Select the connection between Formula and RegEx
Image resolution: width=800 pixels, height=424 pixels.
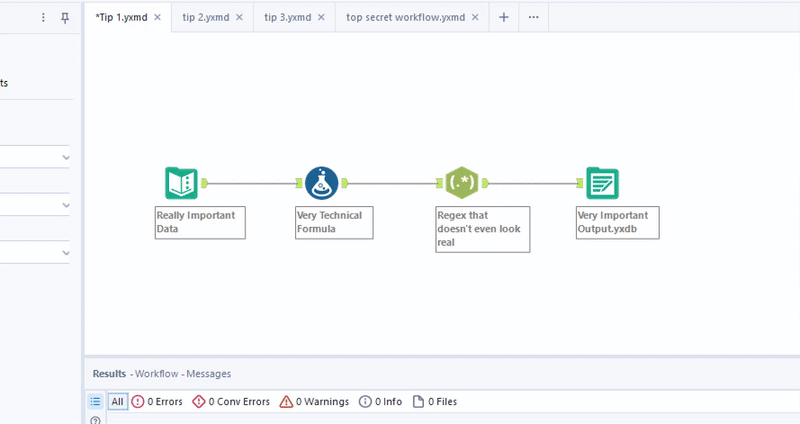click(392, 183)
